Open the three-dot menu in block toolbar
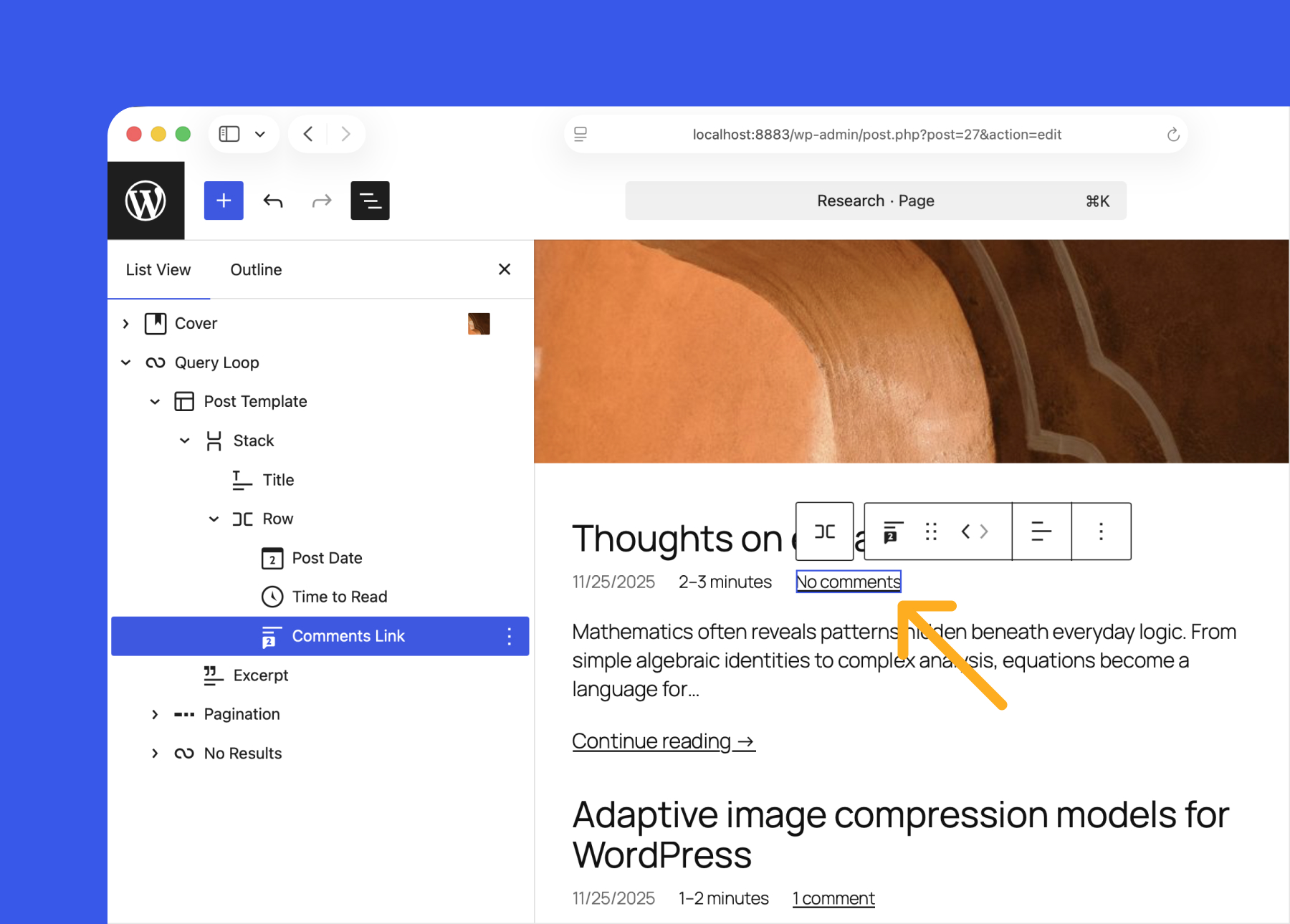 pyautogui.click(x=1102, y=531)
